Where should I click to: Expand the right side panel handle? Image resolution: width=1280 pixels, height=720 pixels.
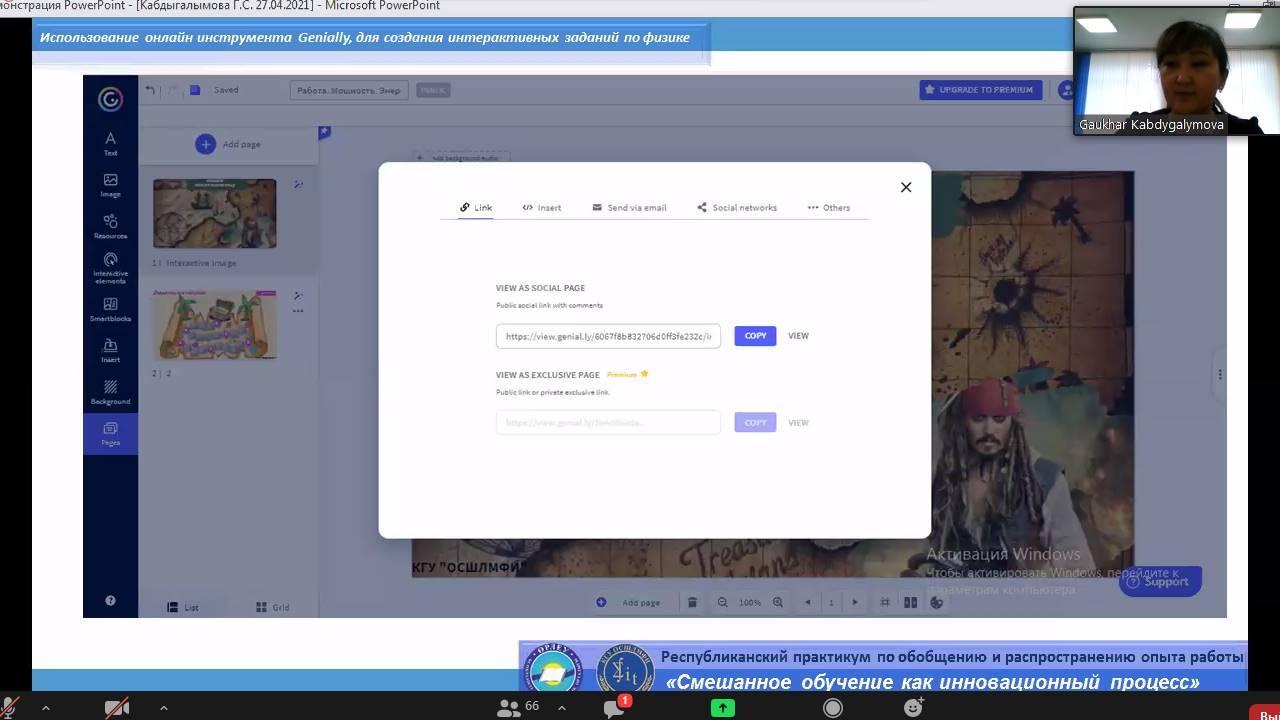tap(1220, 374)
